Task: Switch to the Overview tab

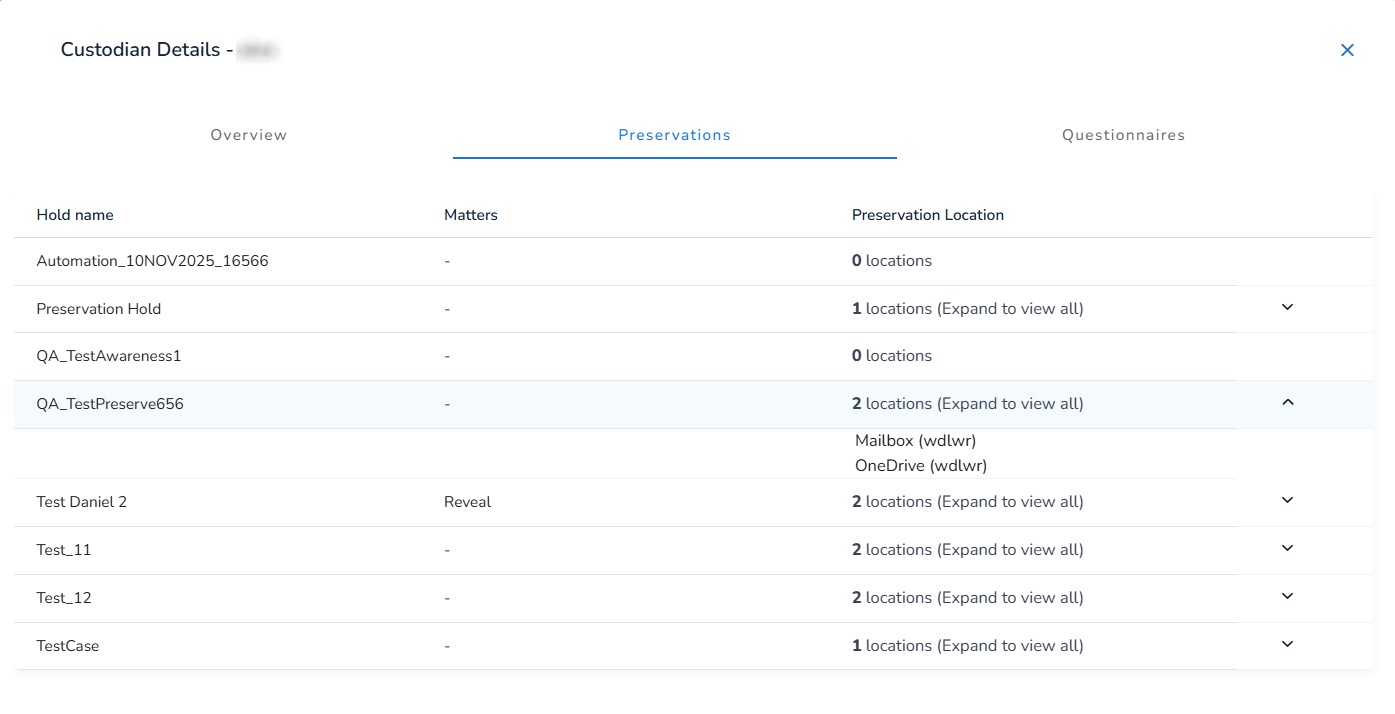Action: tap(248, 135)
